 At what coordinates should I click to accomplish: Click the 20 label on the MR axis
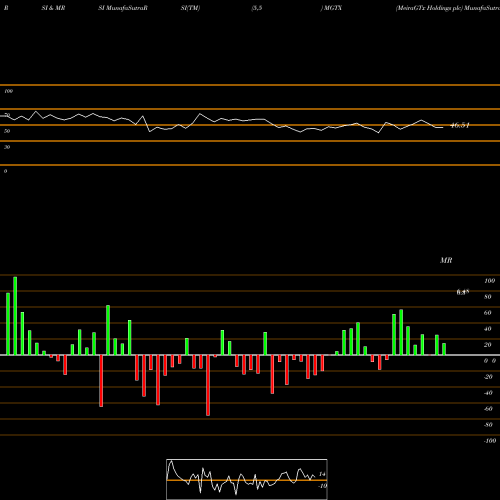[x=488, y=345]
